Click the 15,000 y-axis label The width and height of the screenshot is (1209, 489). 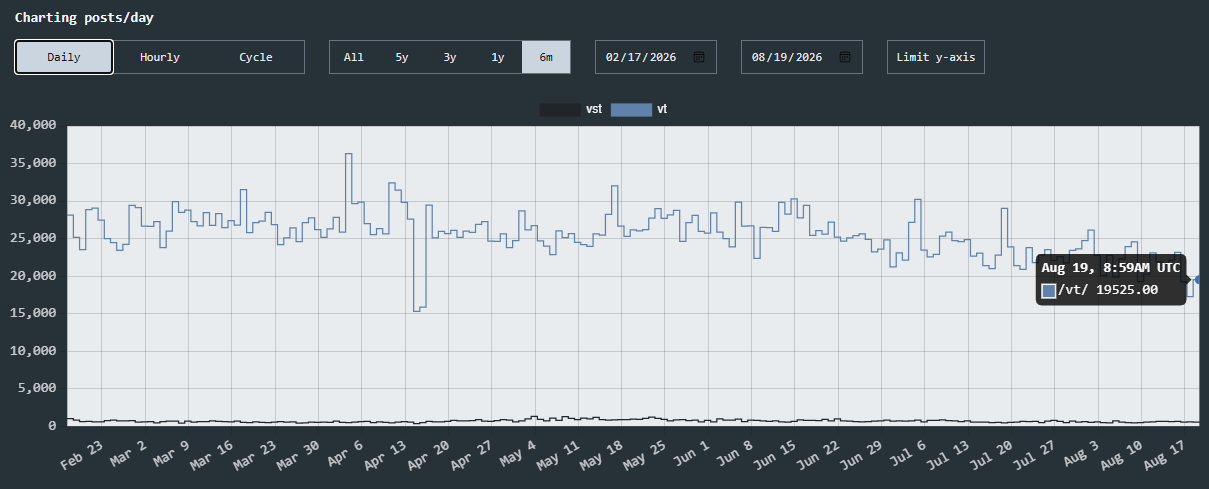(32, 313)
